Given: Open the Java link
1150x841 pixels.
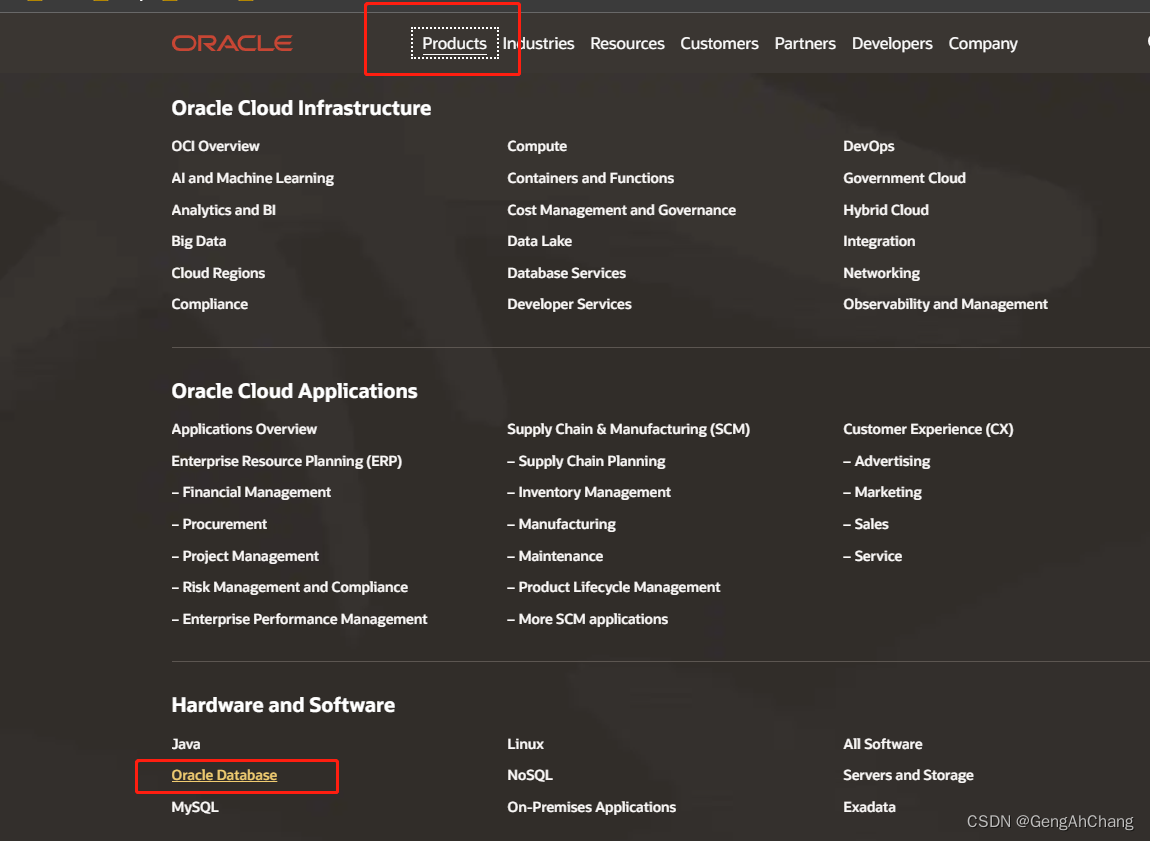Looking at the screenshot, I should (x=186, y=743).
